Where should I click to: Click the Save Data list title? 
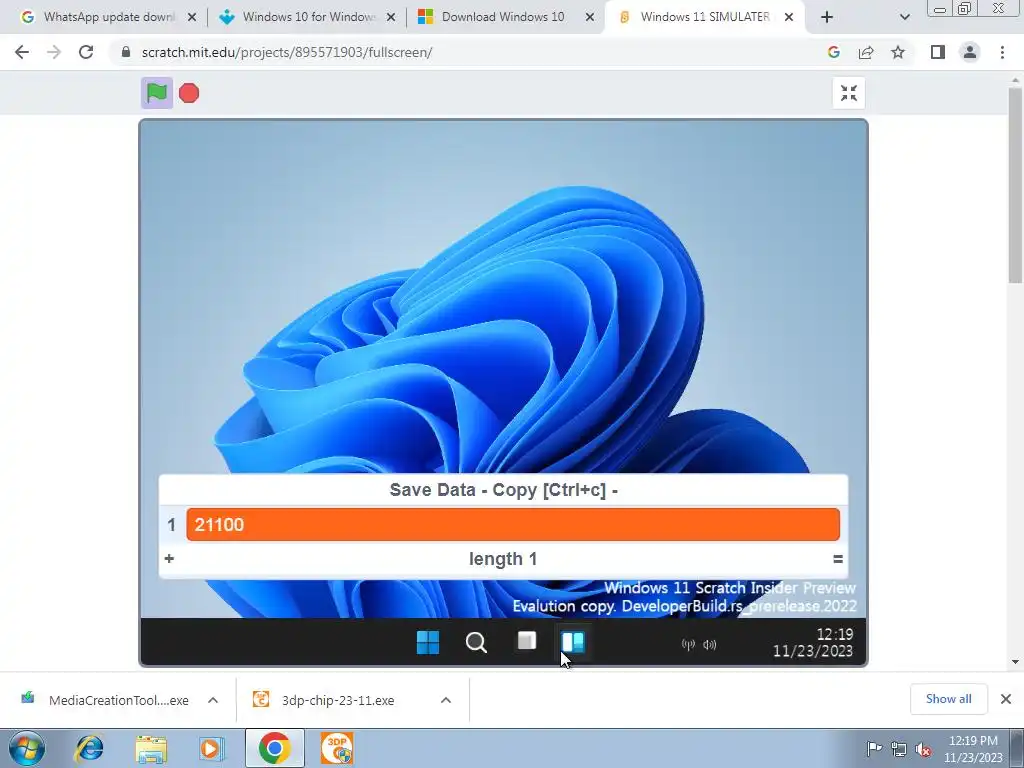[x=504, y=490]
